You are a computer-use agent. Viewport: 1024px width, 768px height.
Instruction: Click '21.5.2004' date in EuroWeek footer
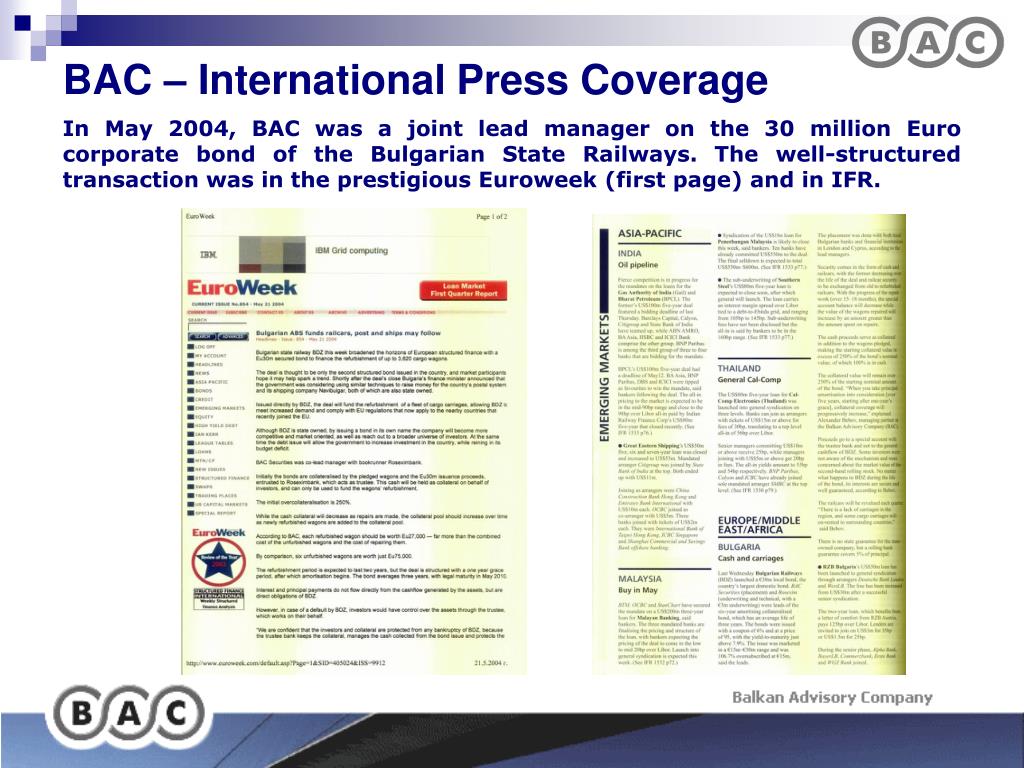[x=490, y=662]
